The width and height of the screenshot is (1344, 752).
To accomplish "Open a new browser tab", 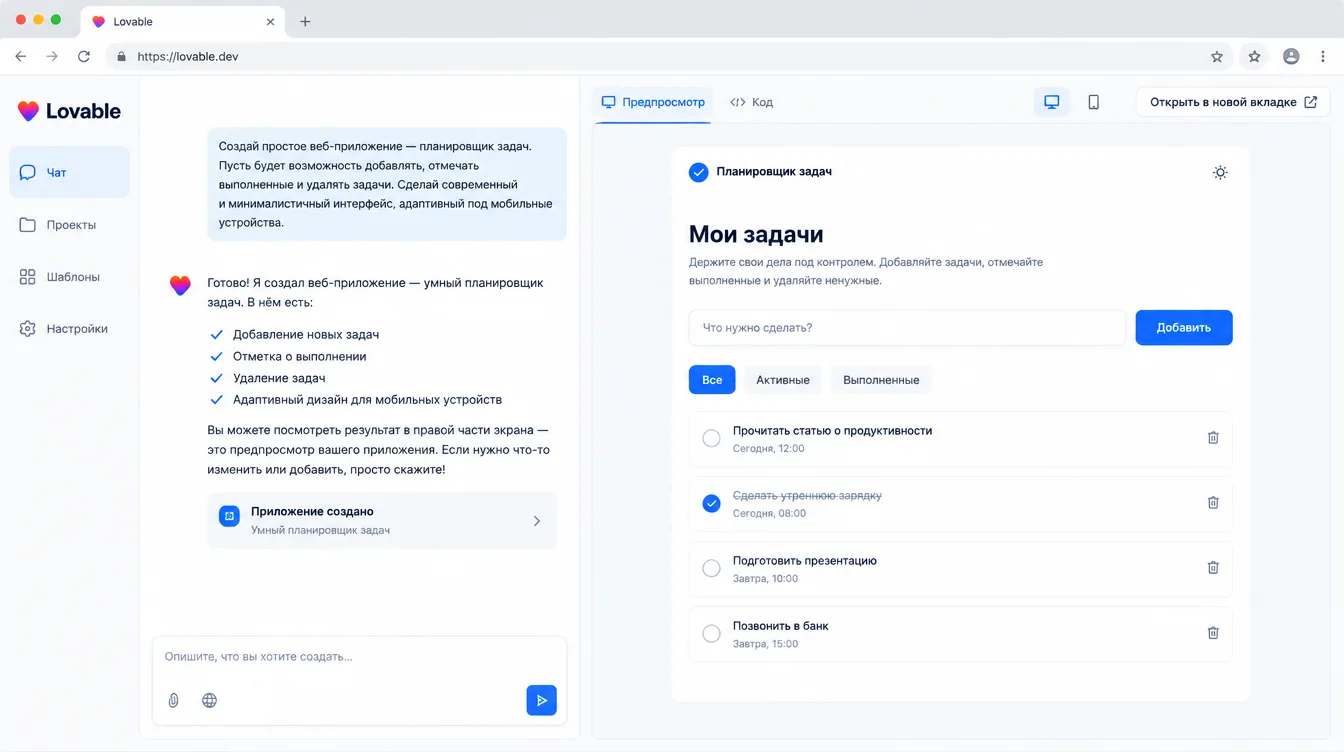I will pyautogui.click(x=305, y=21).
